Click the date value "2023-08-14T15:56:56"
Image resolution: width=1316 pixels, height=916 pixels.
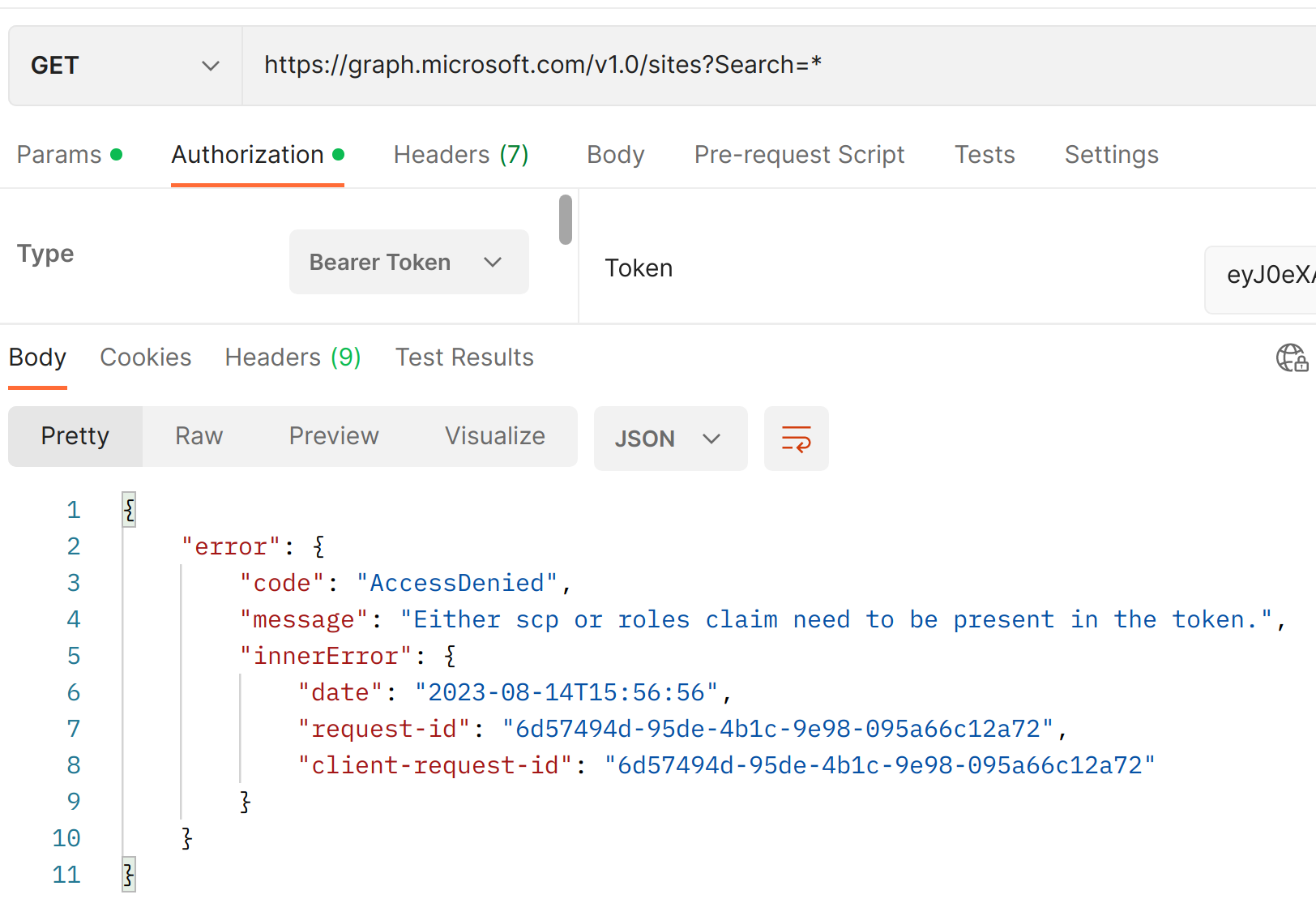click(566, 692)
